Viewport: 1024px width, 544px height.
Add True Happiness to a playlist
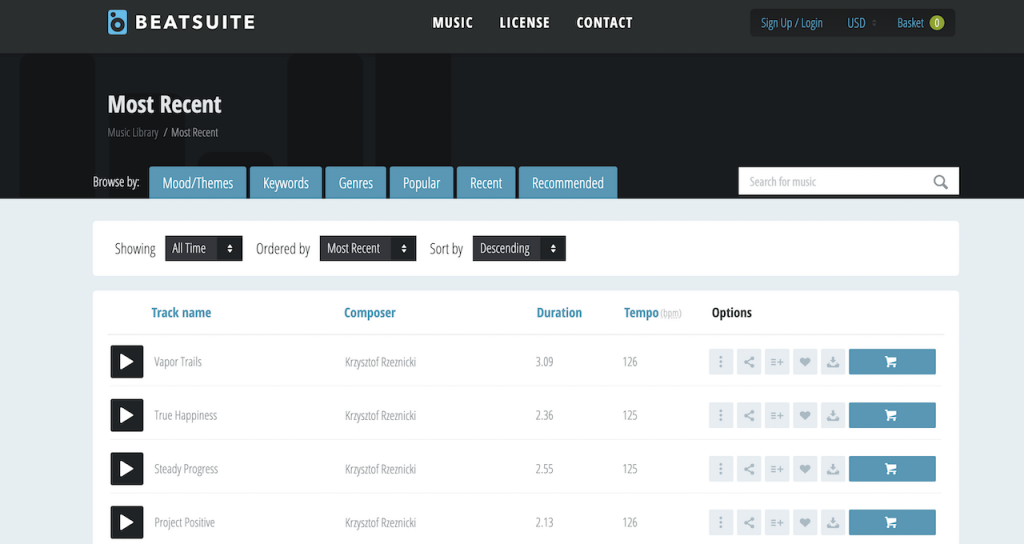click(x=777, y=415)
